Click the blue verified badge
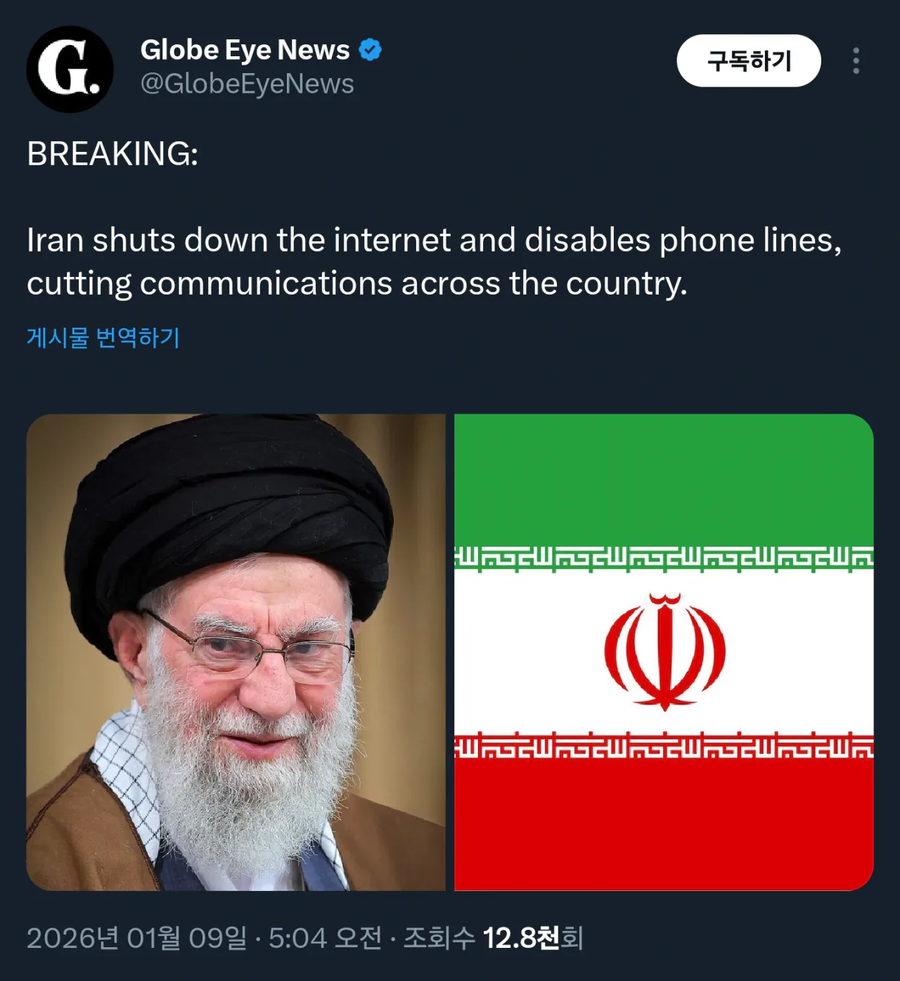 pos(370,50)
